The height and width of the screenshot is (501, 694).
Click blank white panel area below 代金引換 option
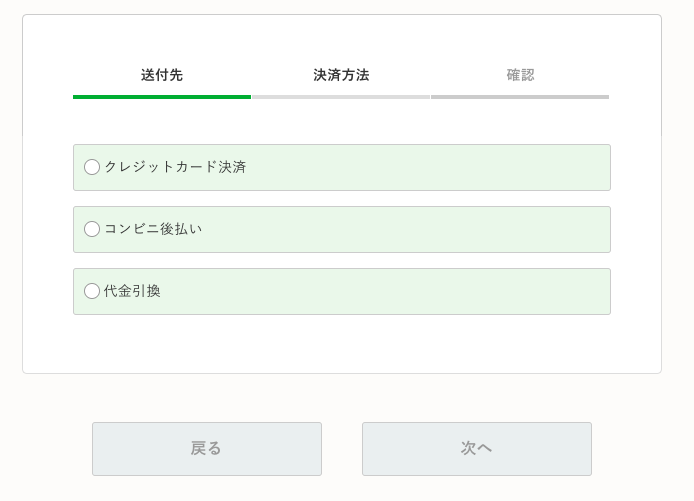(x=341, y=344)
